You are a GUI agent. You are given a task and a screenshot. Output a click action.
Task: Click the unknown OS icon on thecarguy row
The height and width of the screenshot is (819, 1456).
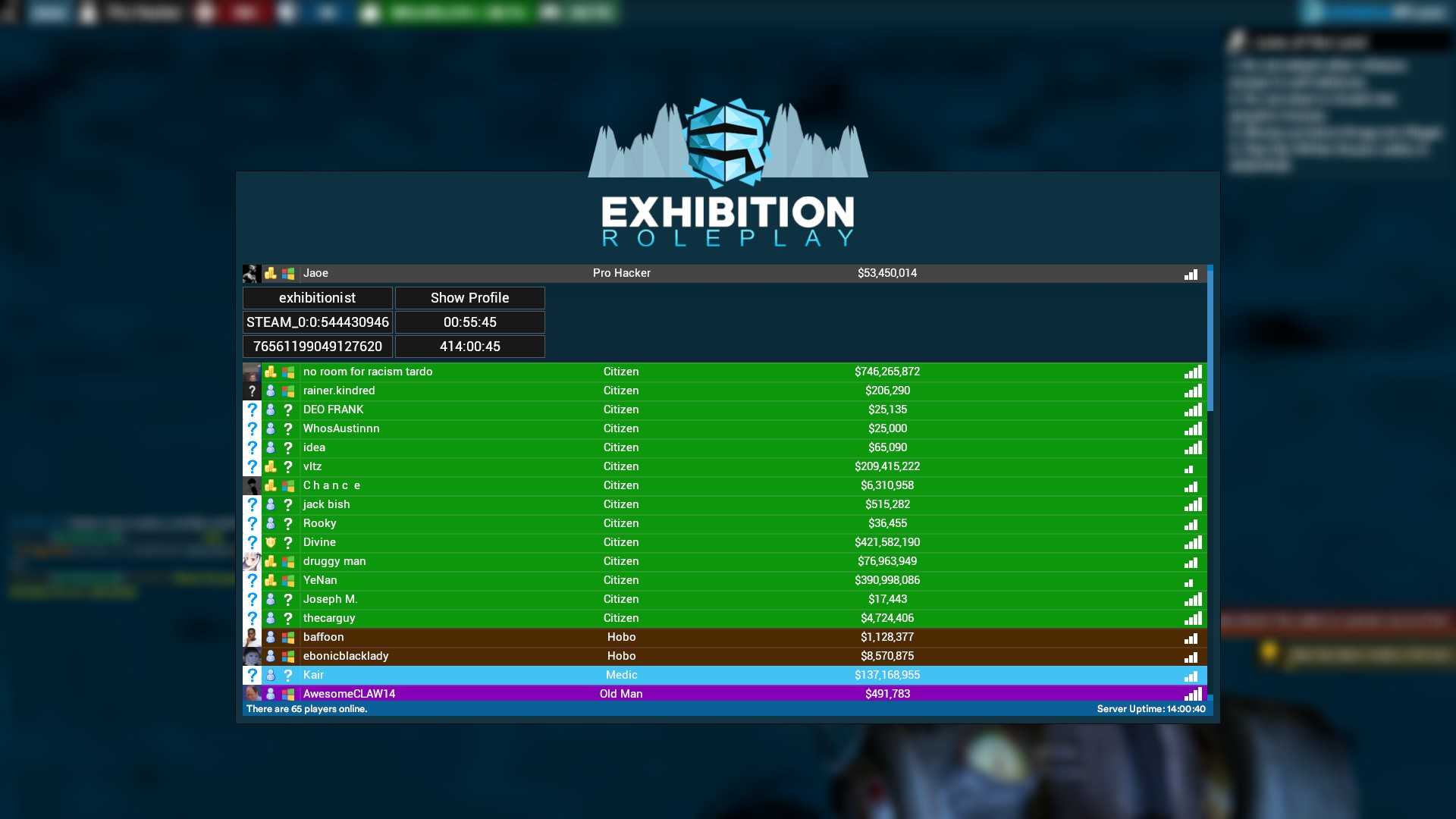[288, 619]
